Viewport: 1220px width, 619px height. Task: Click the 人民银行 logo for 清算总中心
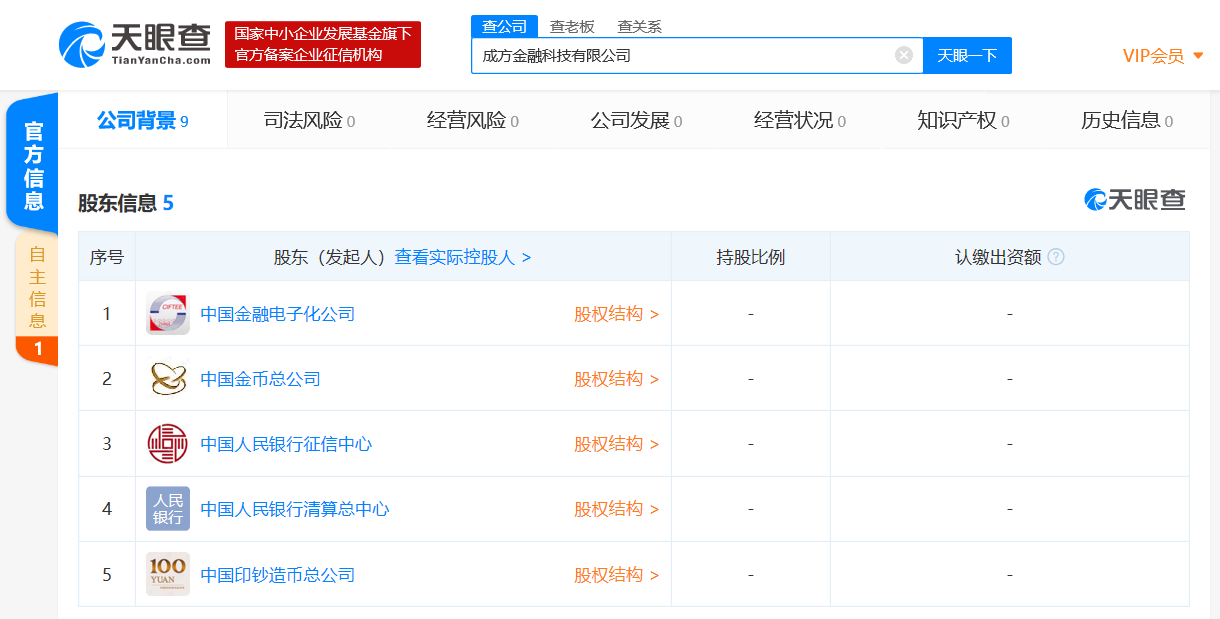click(x=167, y=508)
